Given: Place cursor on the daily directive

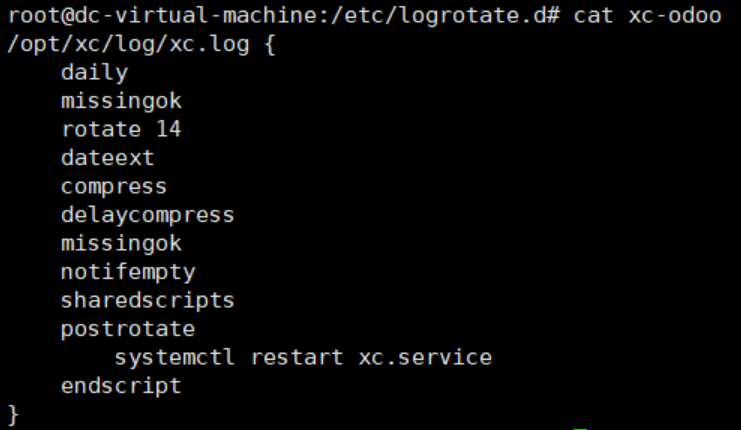Looking at the screenshot, I should pyautogui.click(x=94, y=73).
